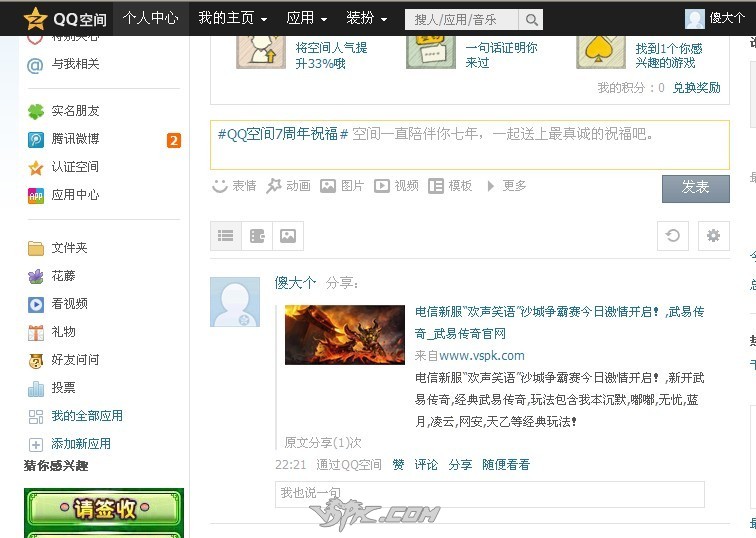
Task: Click the bar chart icon for 投票
Action: pyautogui.click(x=36, y=389)
